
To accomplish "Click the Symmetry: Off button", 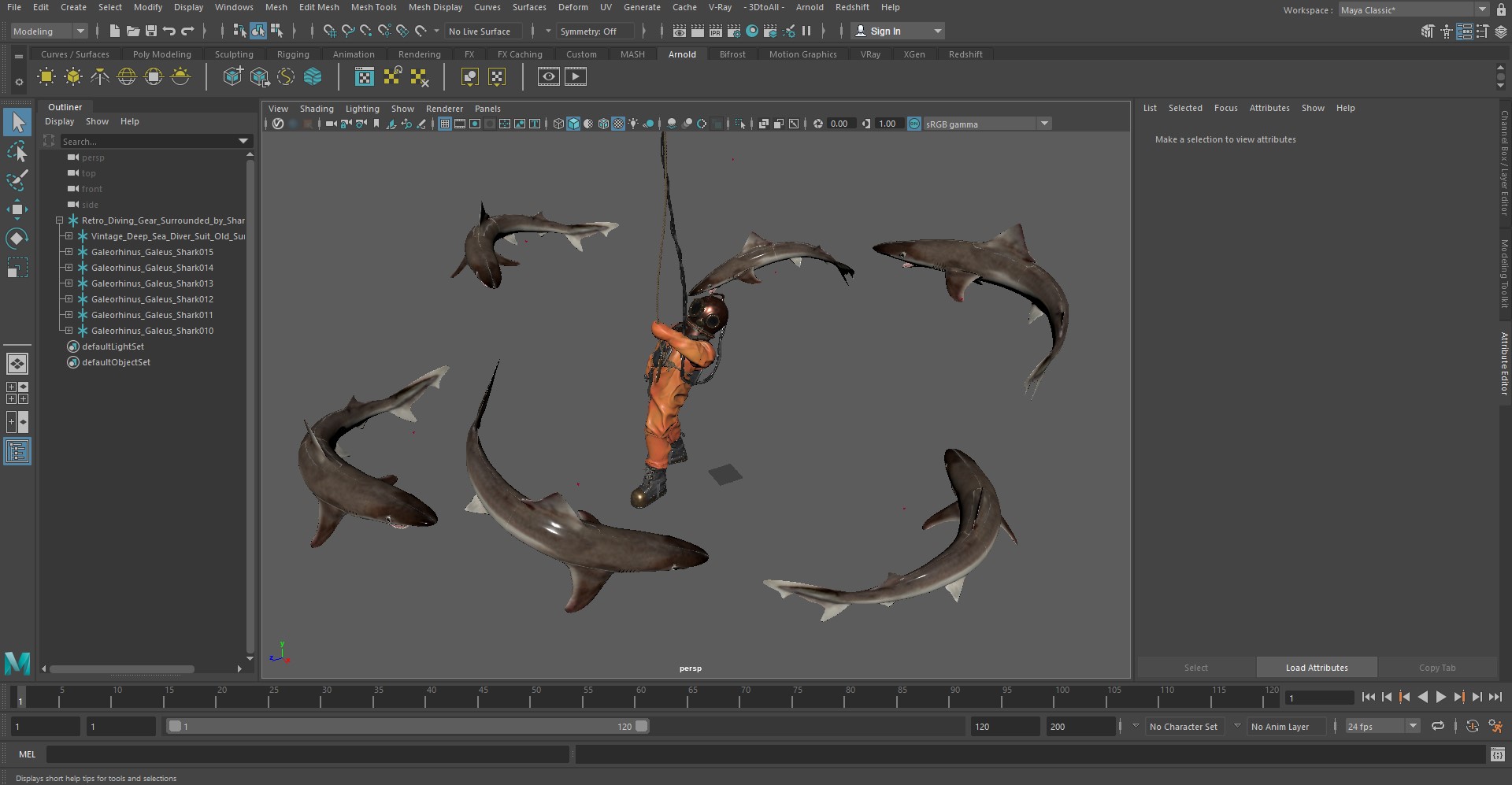I will pyautogui.click(x=595, y=31).
